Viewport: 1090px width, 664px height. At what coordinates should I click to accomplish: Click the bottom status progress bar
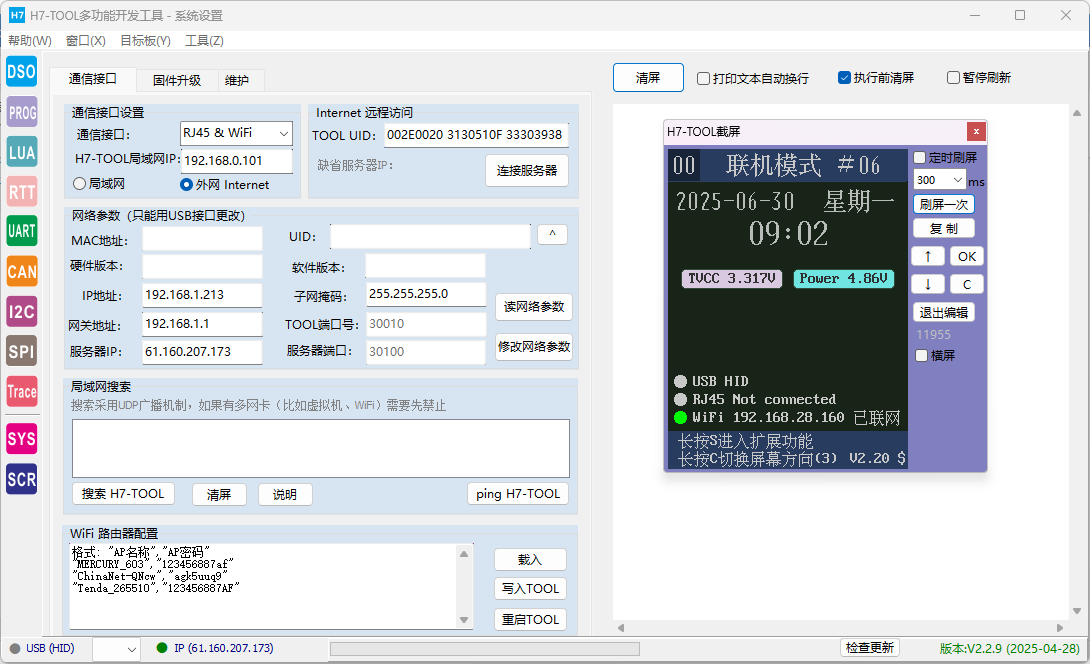(485, 649)
